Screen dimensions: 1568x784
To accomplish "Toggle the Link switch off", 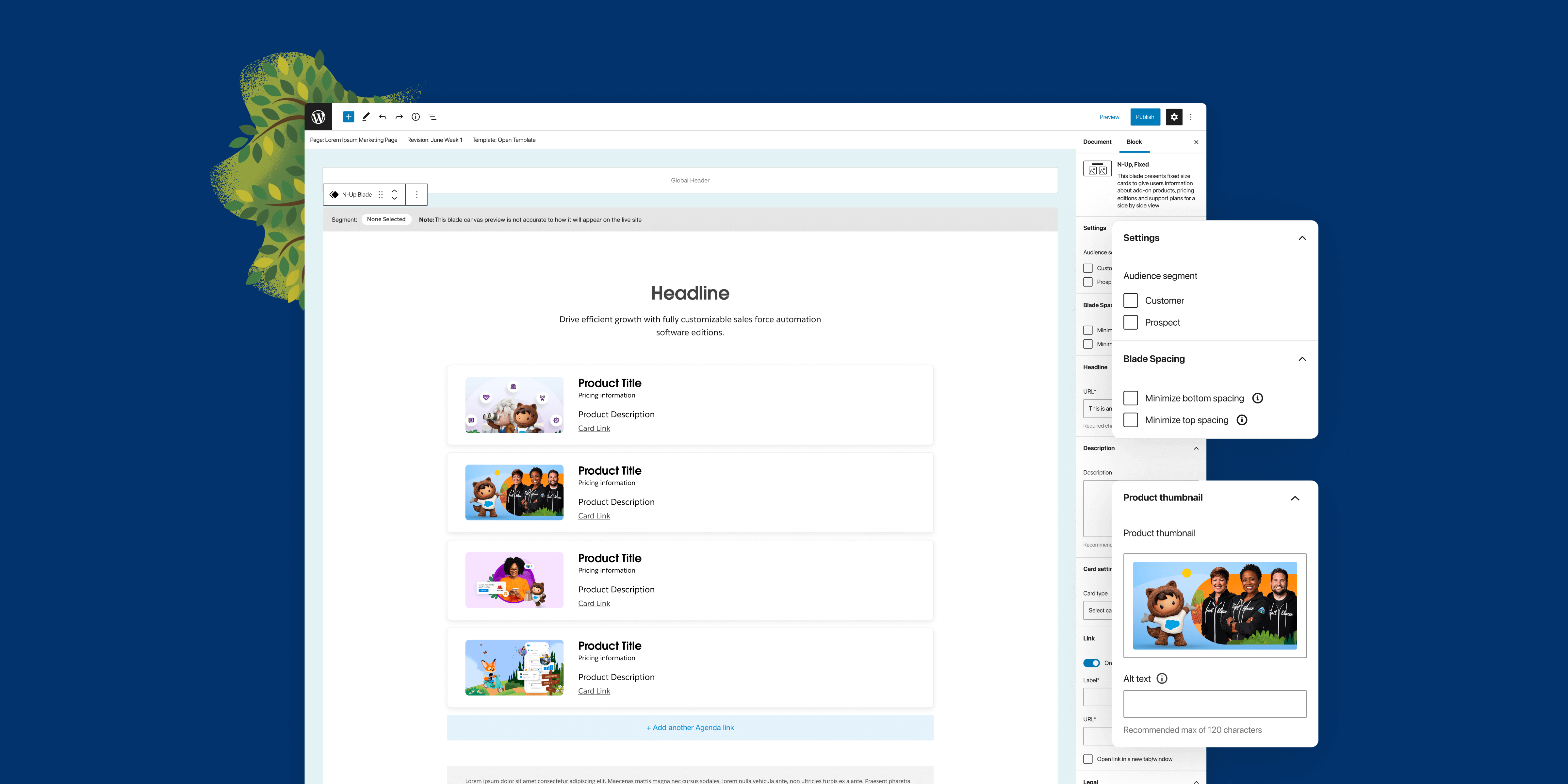I will click(x=1091, y=663).
